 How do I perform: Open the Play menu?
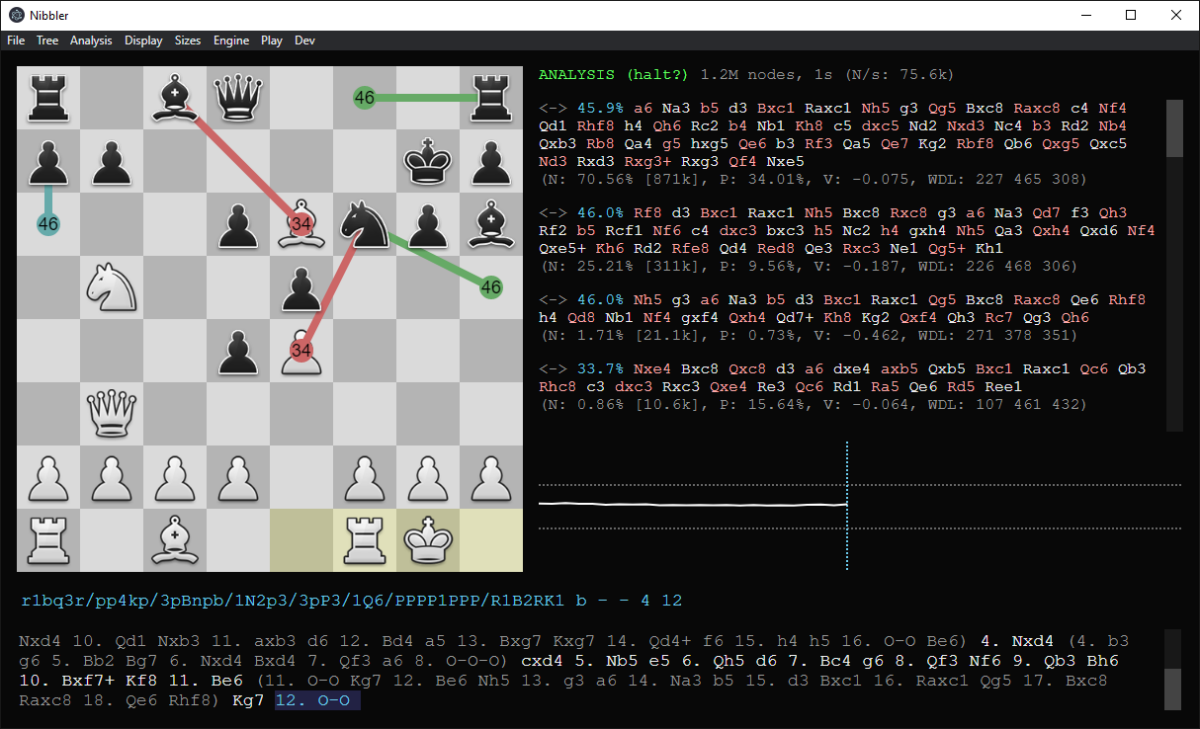point(272,41)
